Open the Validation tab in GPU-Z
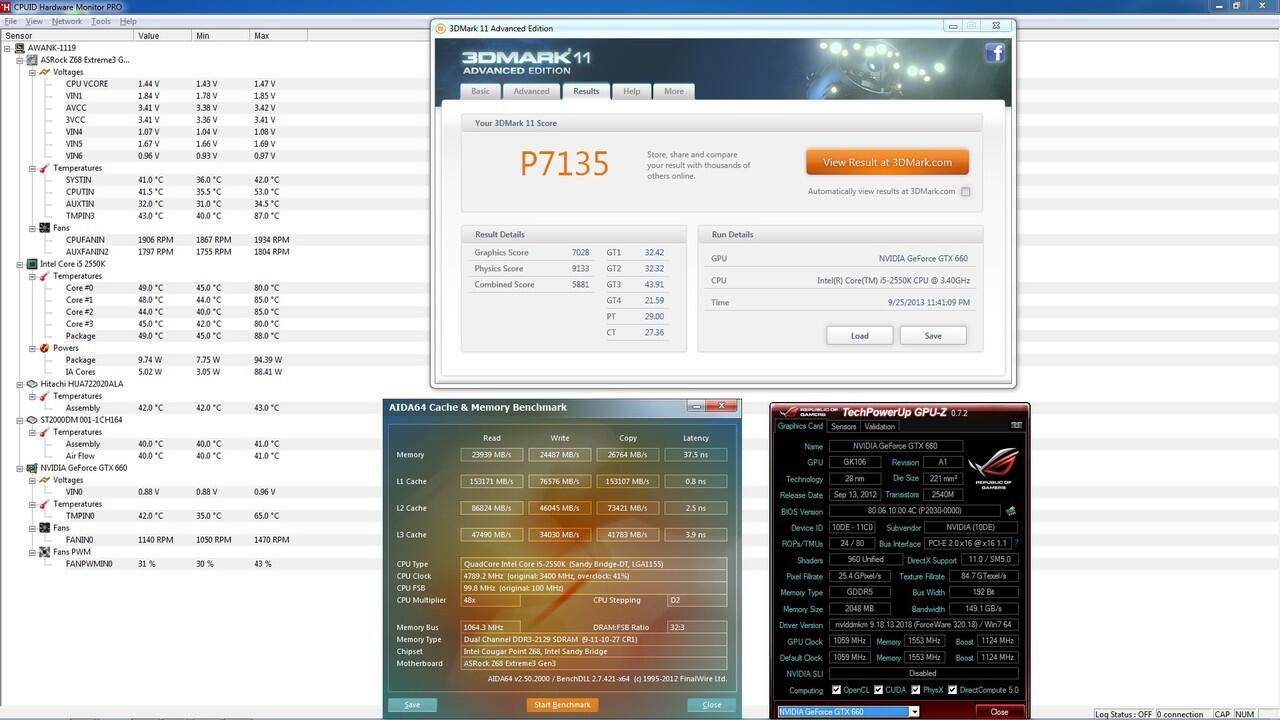 (x=880, y=426)
